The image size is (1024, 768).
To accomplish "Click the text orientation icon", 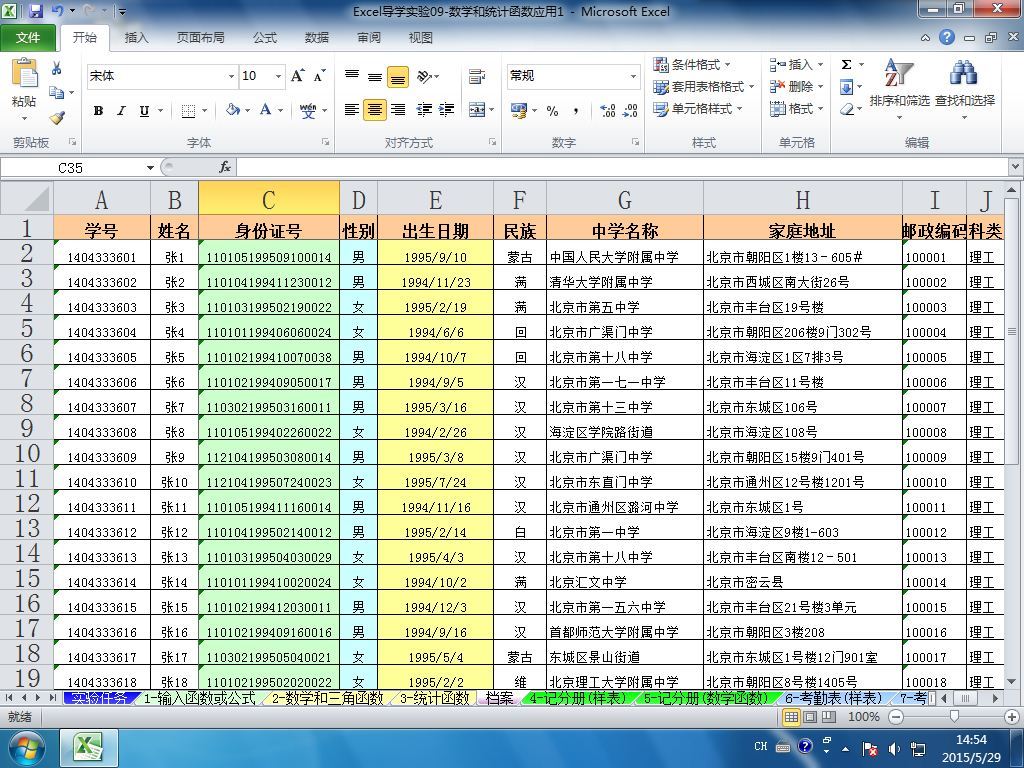I will (424, 76).
